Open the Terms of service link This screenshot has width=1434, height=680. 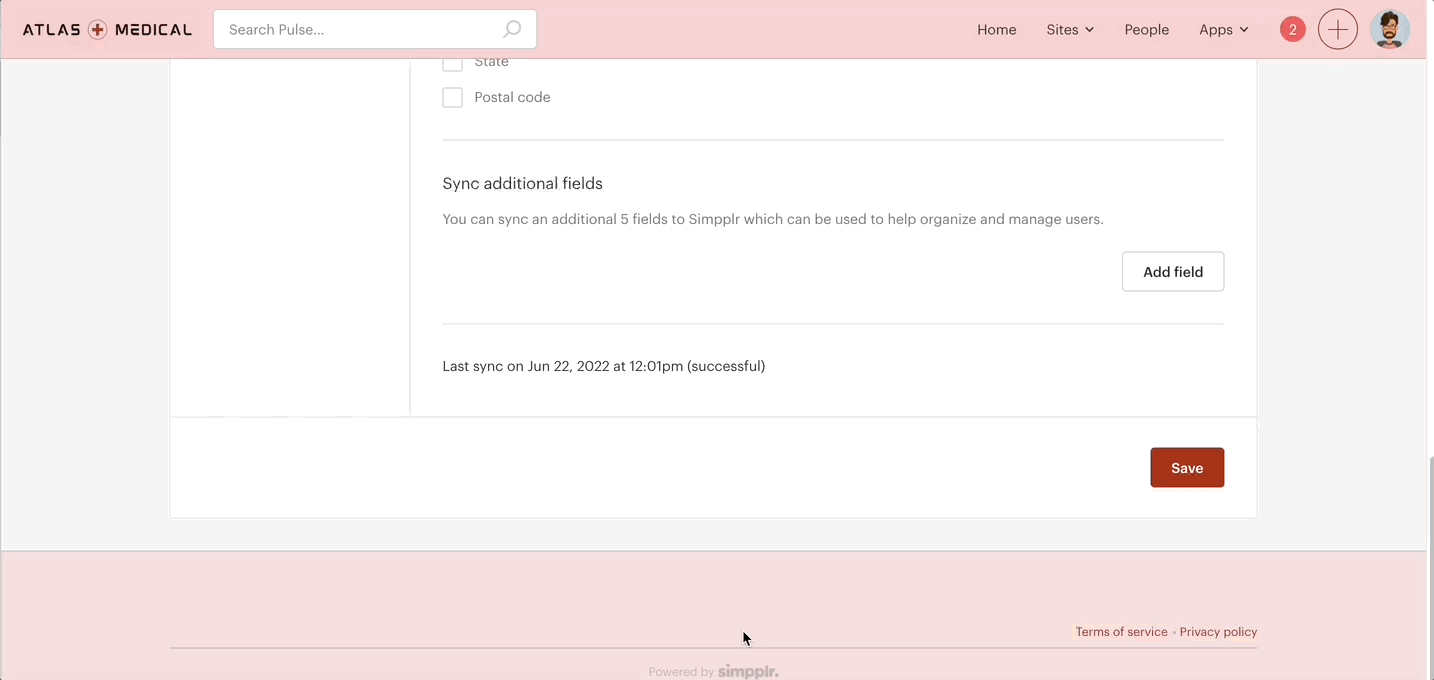[x=1121, y=632]
